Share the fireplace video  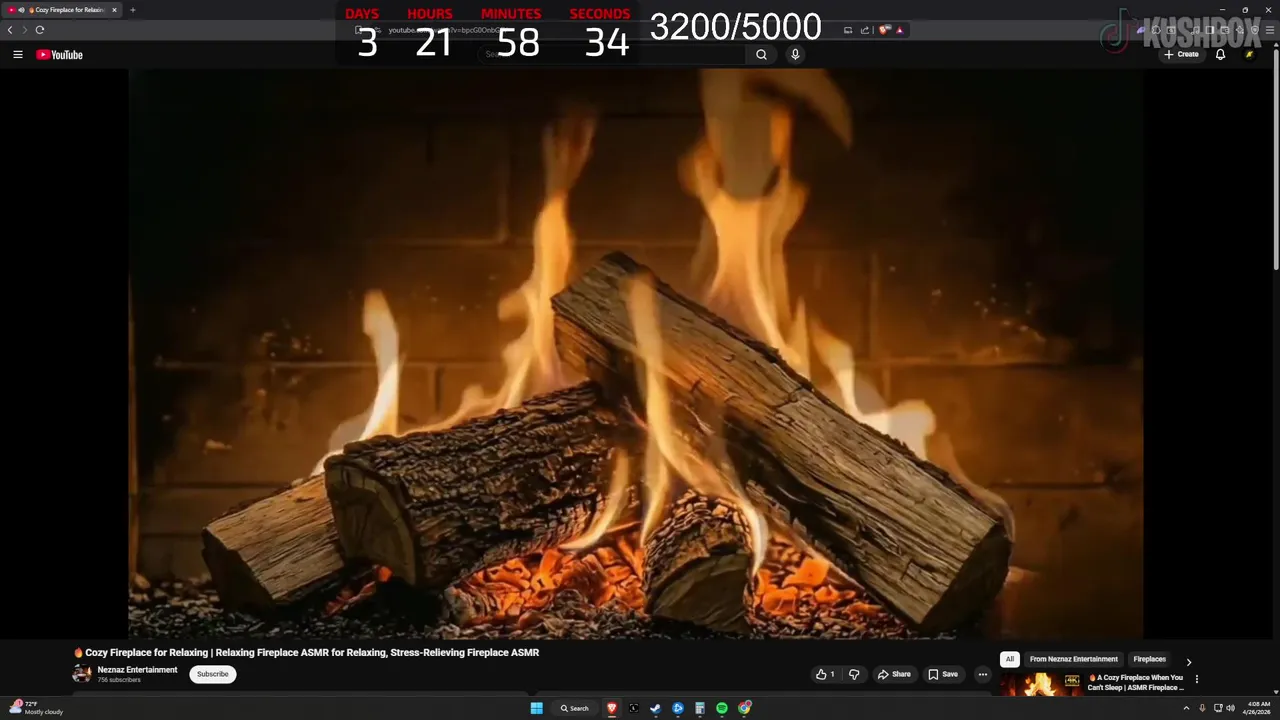(x=894, y=674)
